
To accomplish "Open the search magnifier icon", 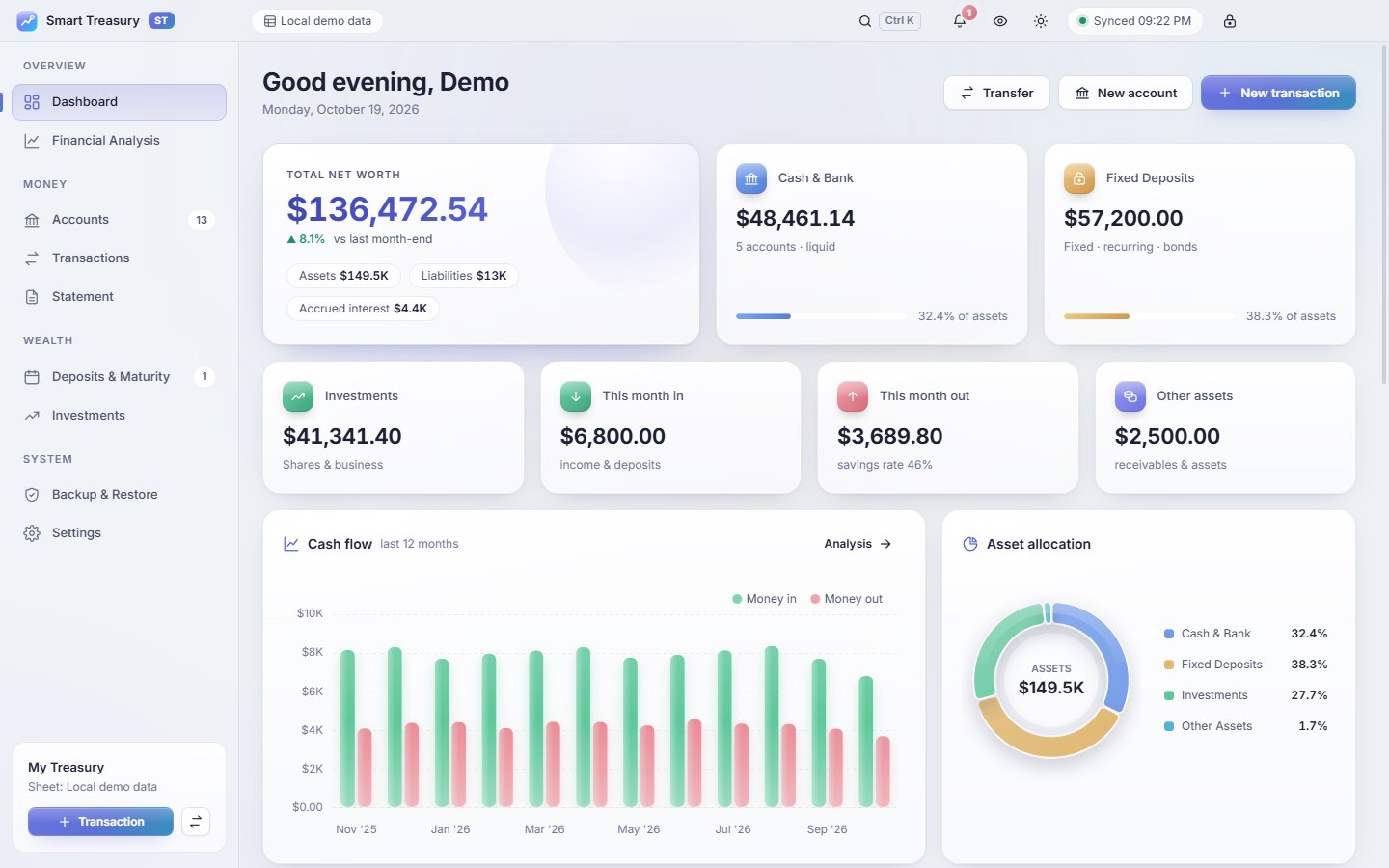I will click(865, 21).
